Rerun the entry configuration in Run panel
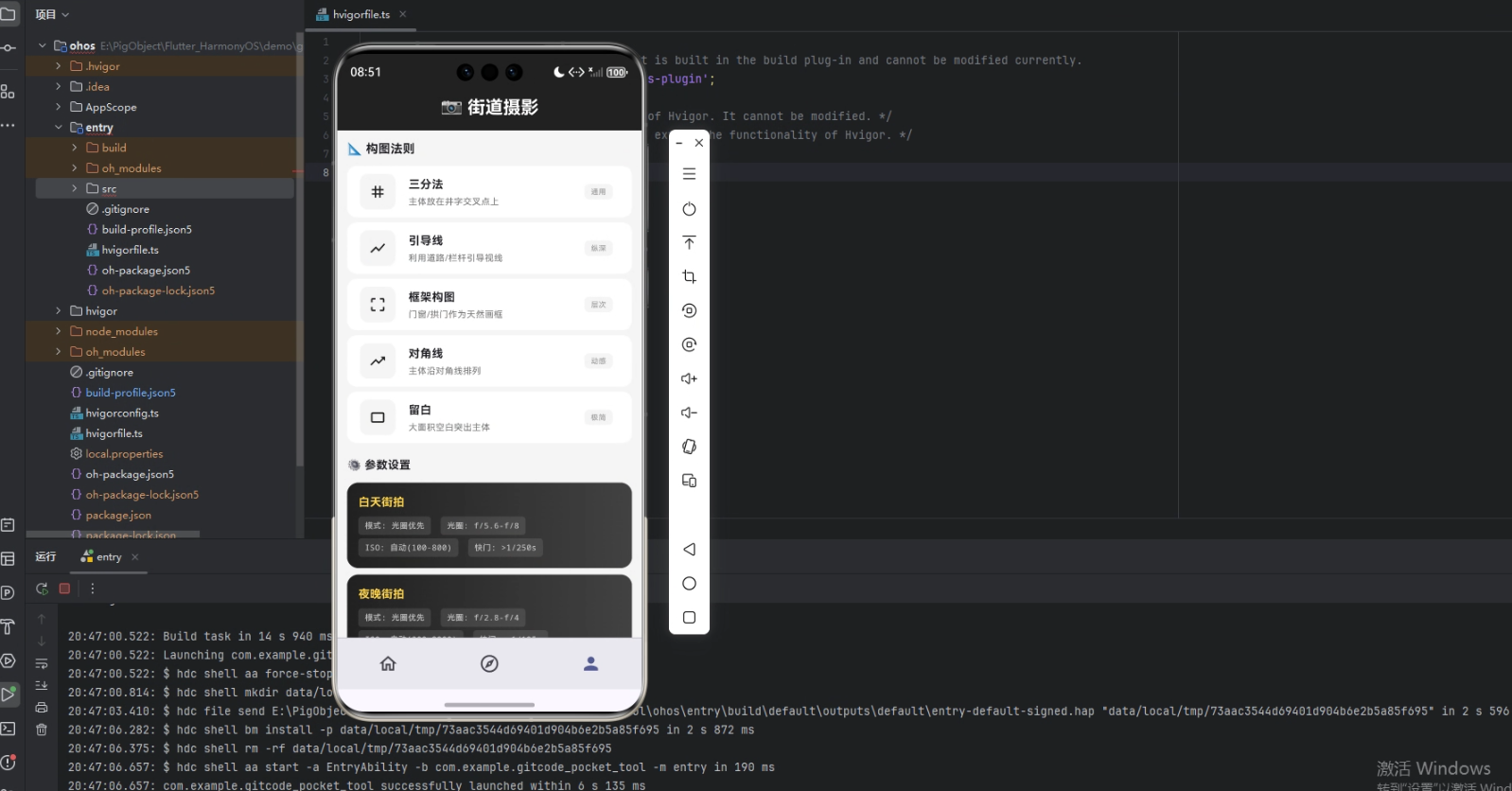Image resolution: width=1512 pixels, height=791 pixels. coord(42,589)
